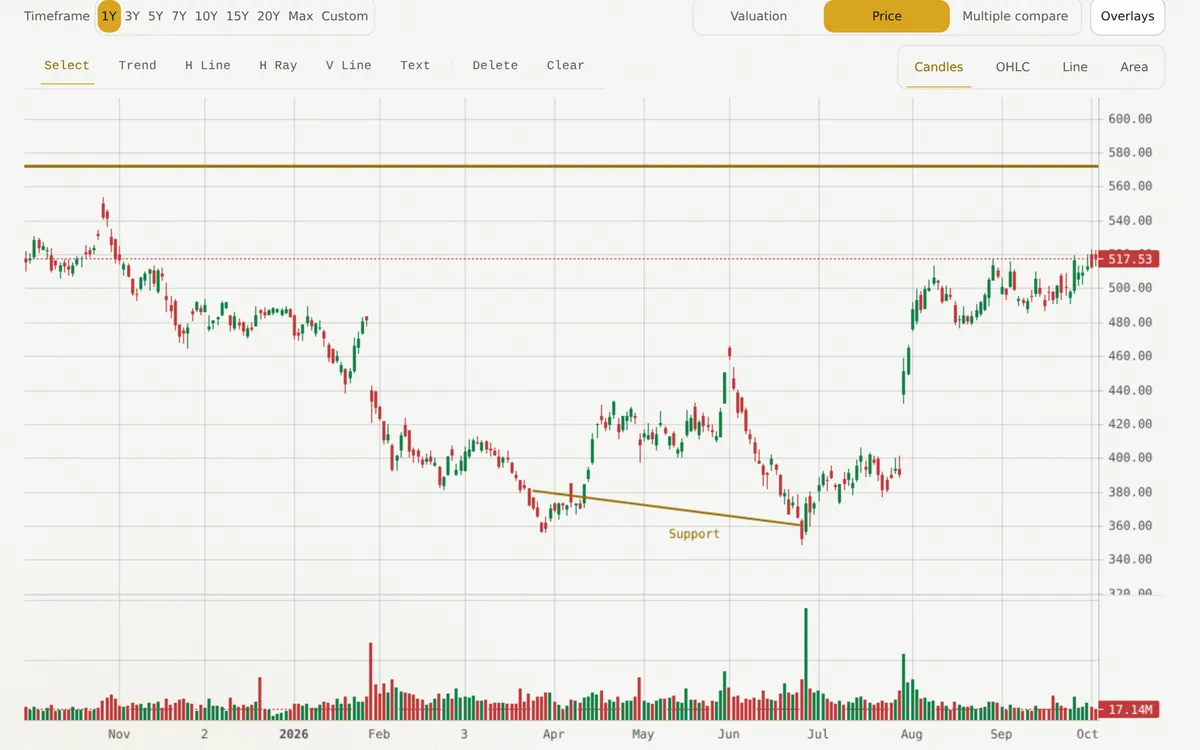Select the 1Y timeframe
The image size is (1200, 750).
pos(109,16)
